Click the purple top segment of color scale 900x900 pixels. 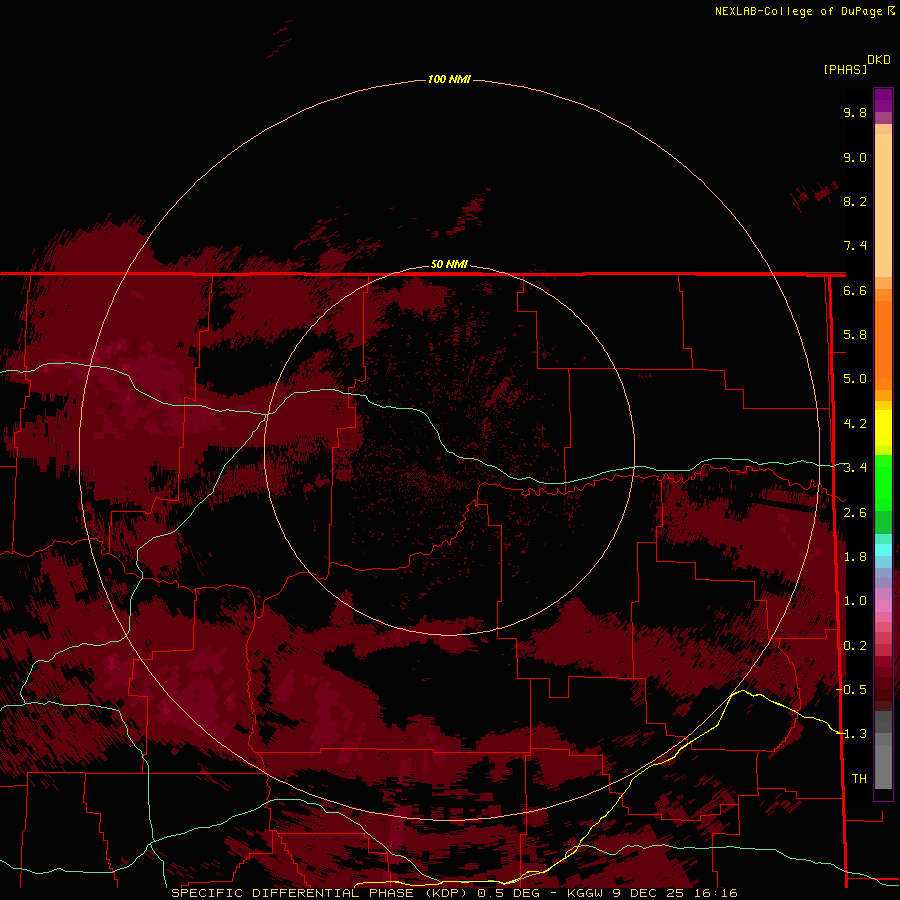[883, 100]
